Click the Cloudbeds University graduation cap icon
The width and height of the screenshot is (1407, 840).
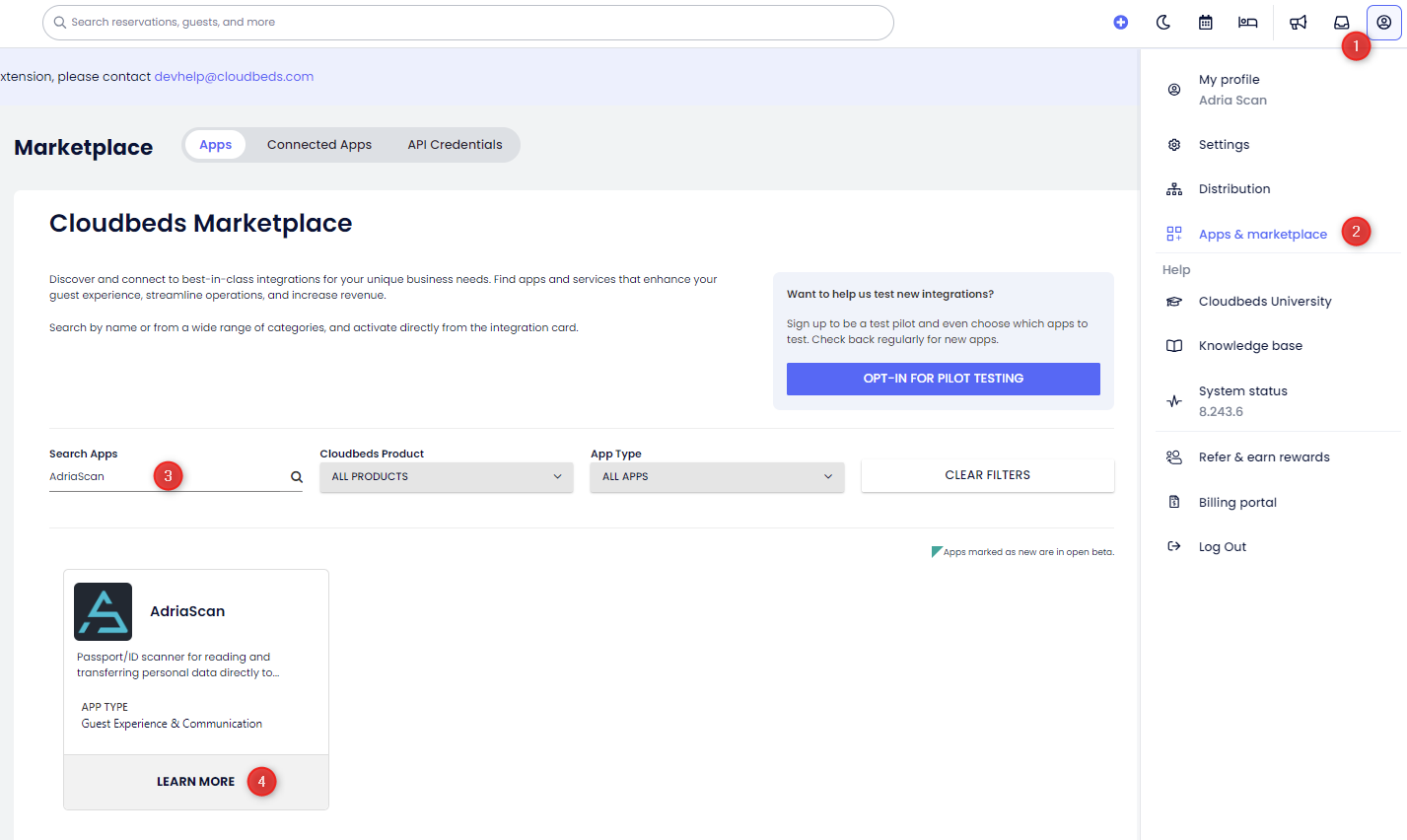[1174, 302]
